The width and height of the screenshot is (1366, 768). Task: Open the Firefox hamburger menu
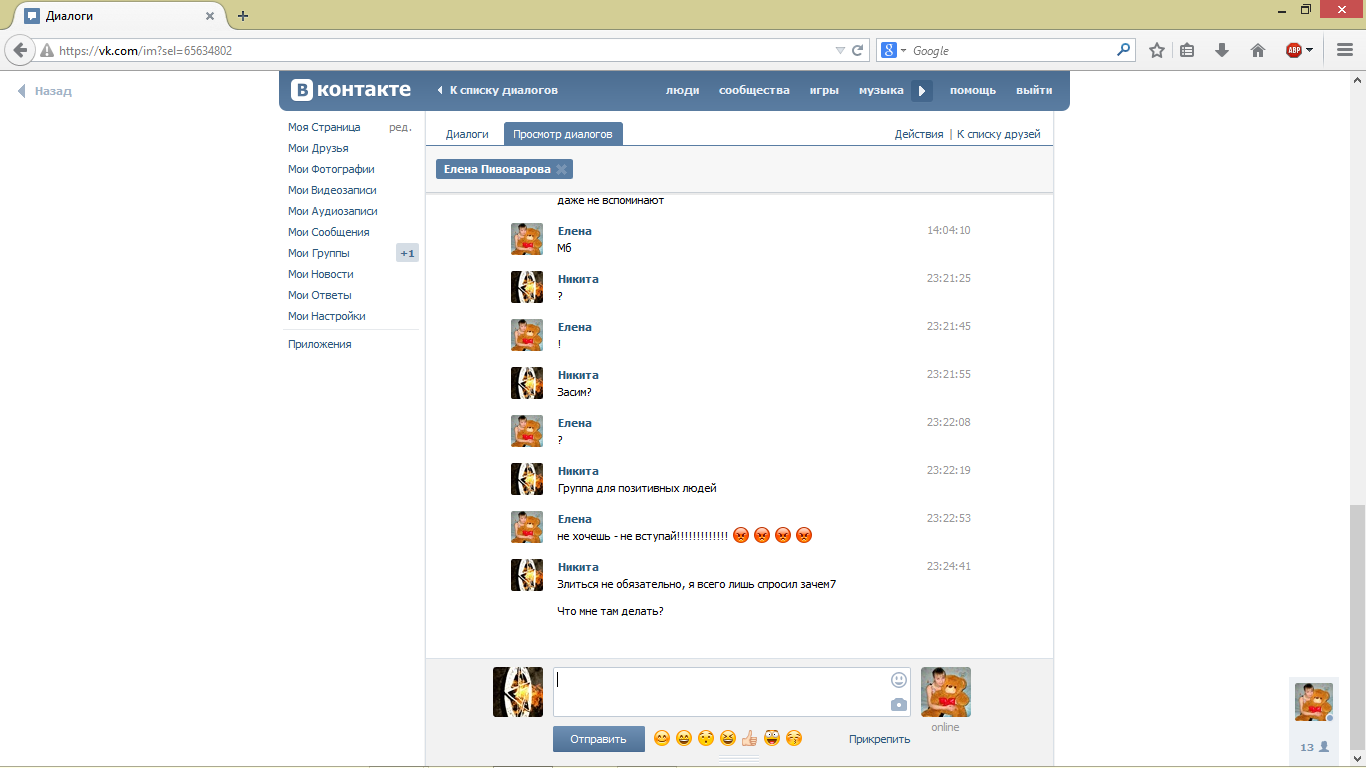[x=1345, y=50]
